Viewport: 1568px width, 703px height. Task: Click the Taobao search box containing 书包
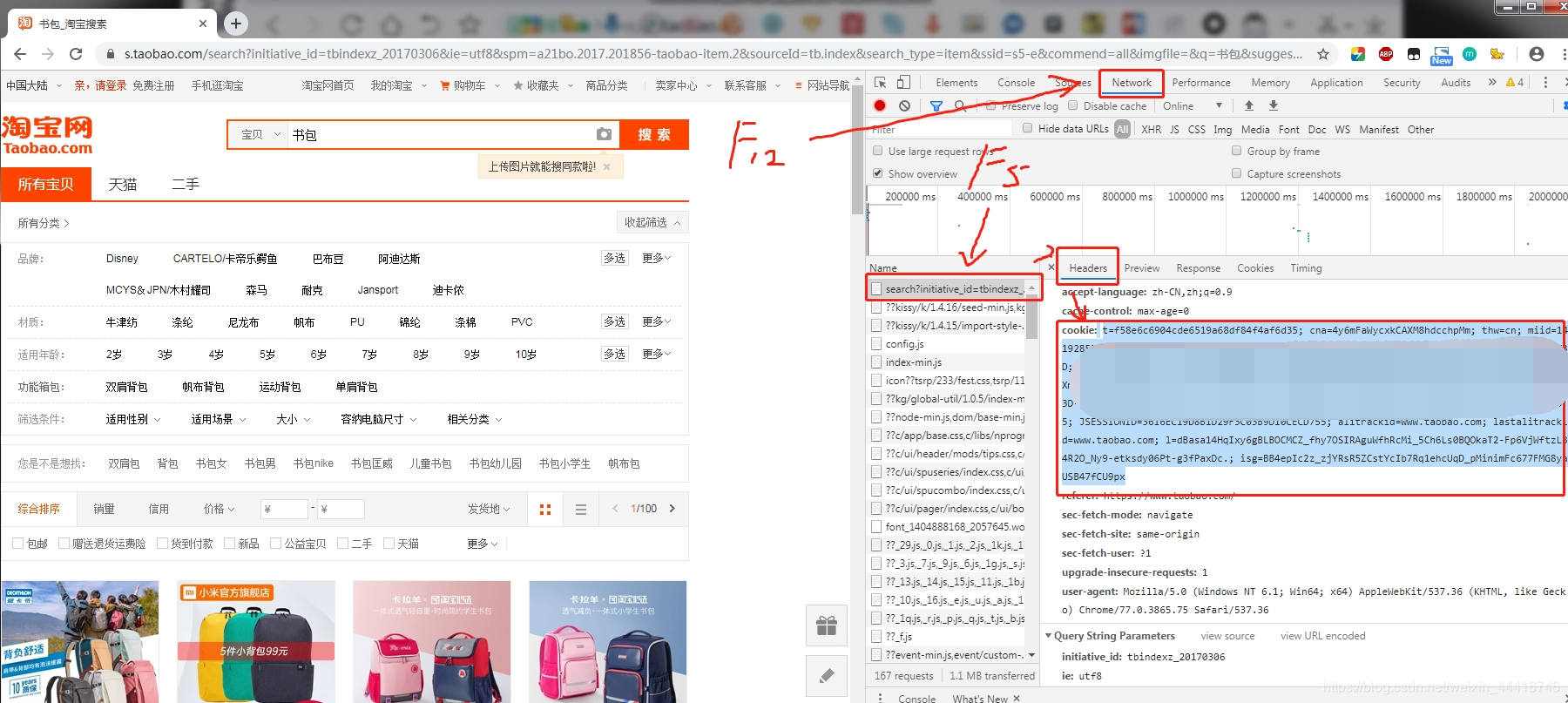point(439,135)
